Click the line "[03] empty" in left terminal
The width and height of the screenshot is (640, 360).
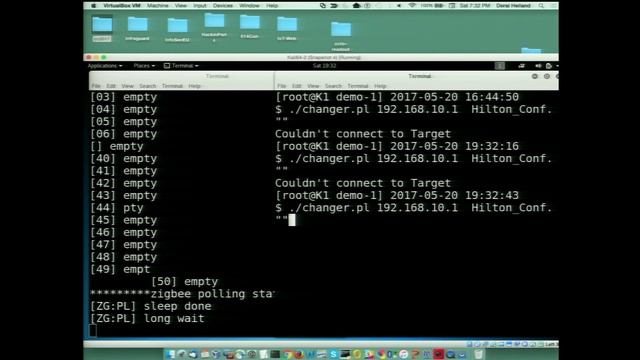click(x=124, y=97)
